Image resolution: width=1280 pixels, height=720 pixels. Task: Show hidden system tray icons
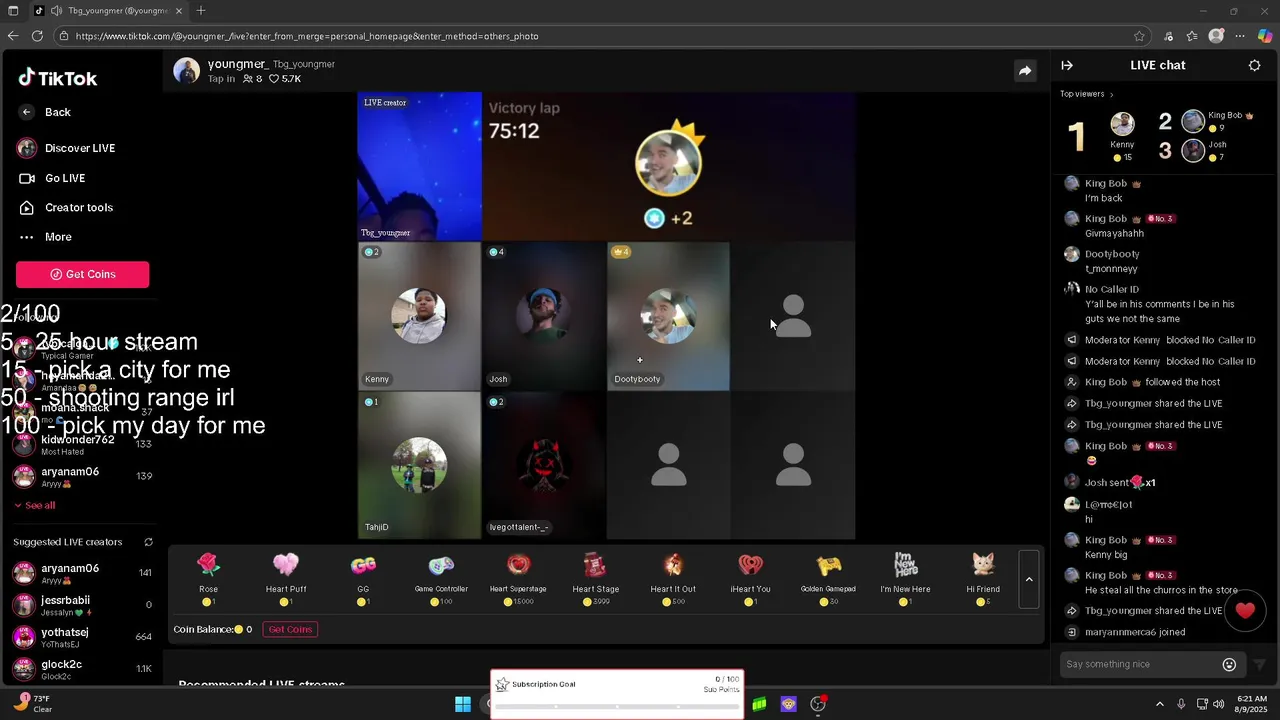point(1160,704)
